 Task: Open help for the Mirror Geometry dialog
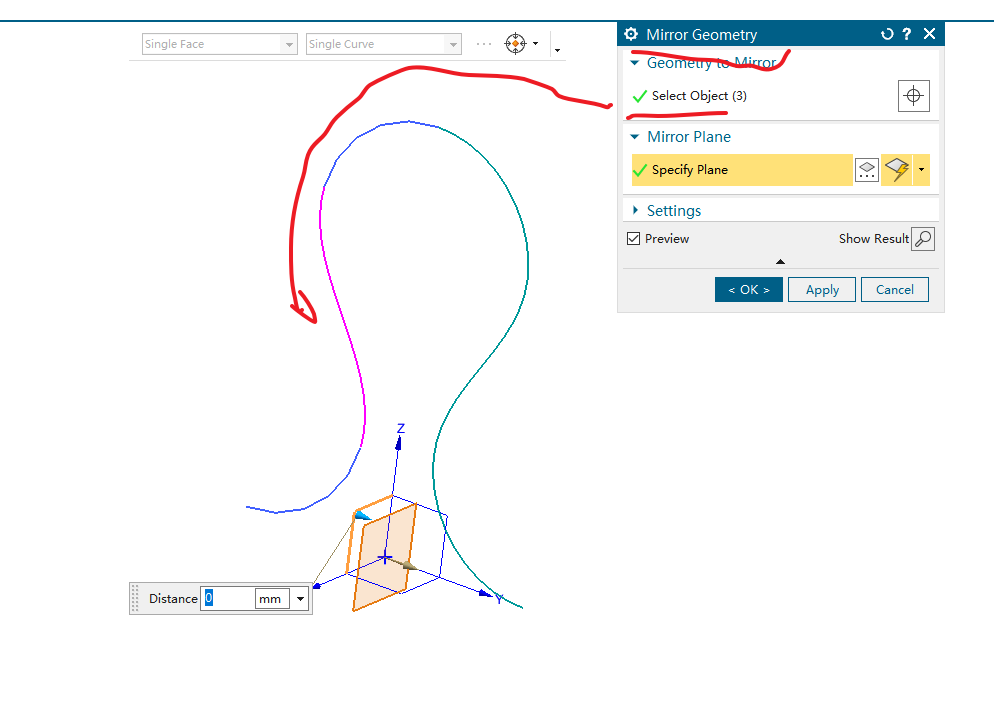pos(907,34)
